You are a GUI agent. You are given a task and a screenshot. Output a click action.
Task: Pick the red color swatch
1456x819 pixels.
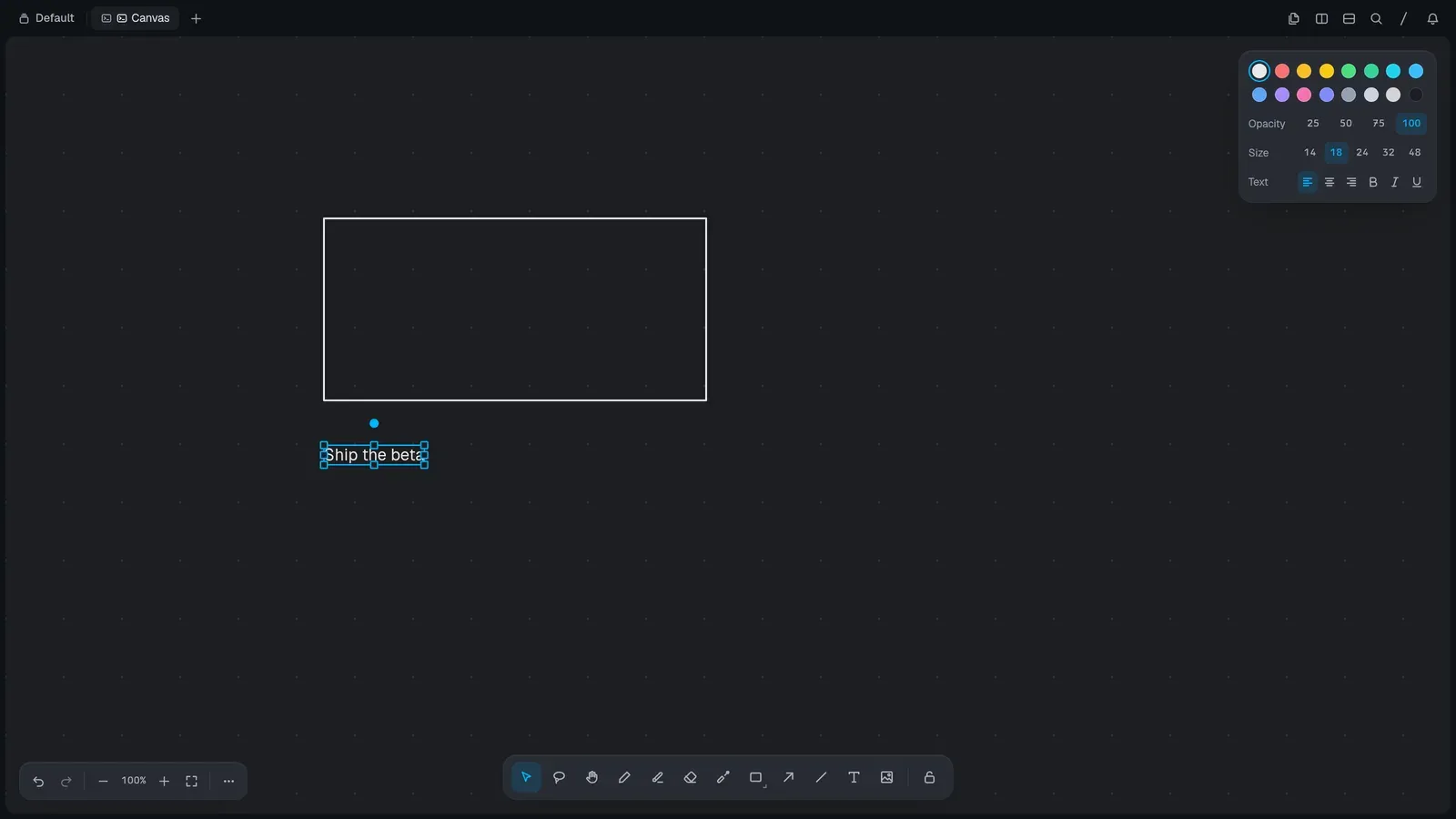click(1282, 71)
